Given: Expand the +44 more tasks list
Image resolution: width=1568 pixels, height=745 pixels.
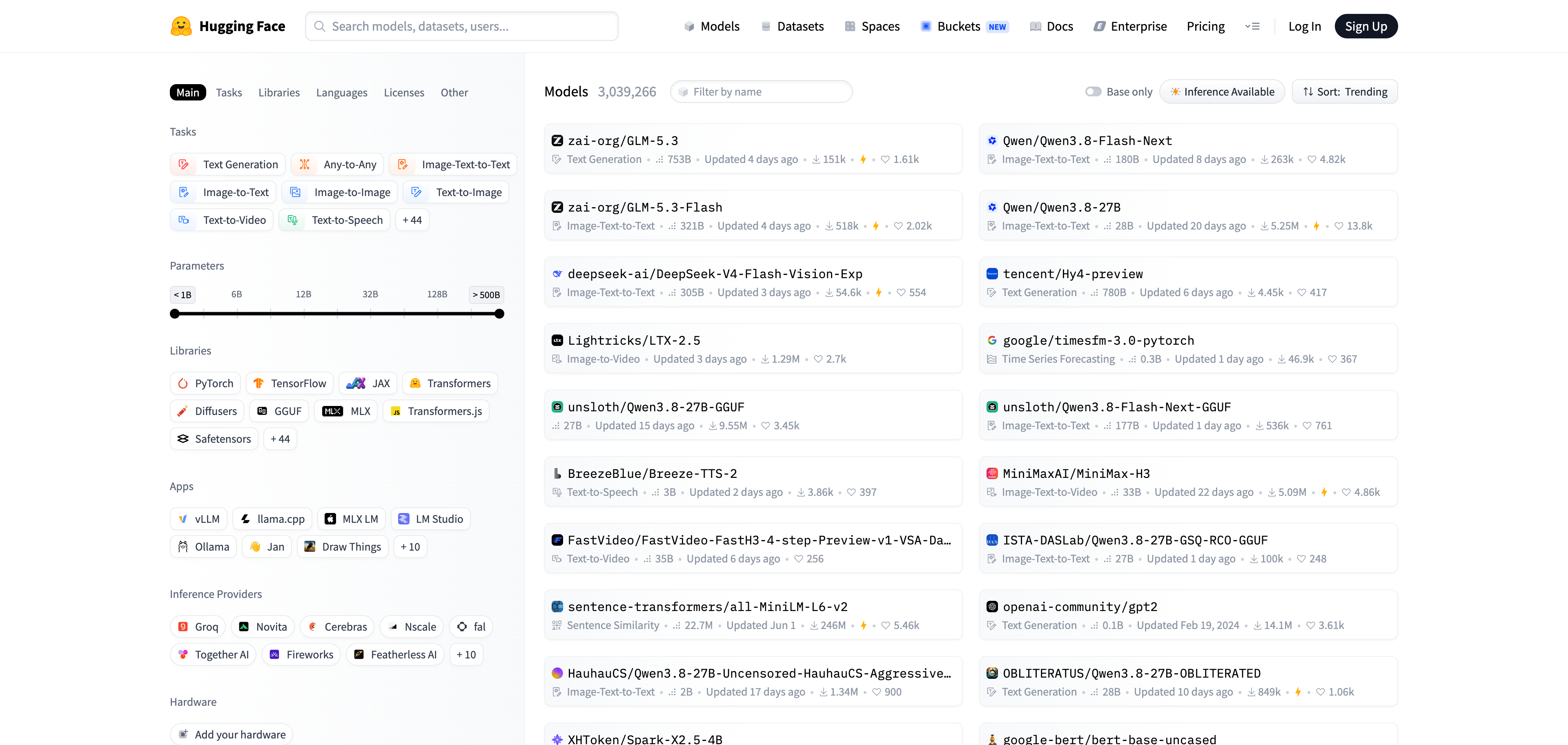Looking at the screenshot, I should coord(412,220).
